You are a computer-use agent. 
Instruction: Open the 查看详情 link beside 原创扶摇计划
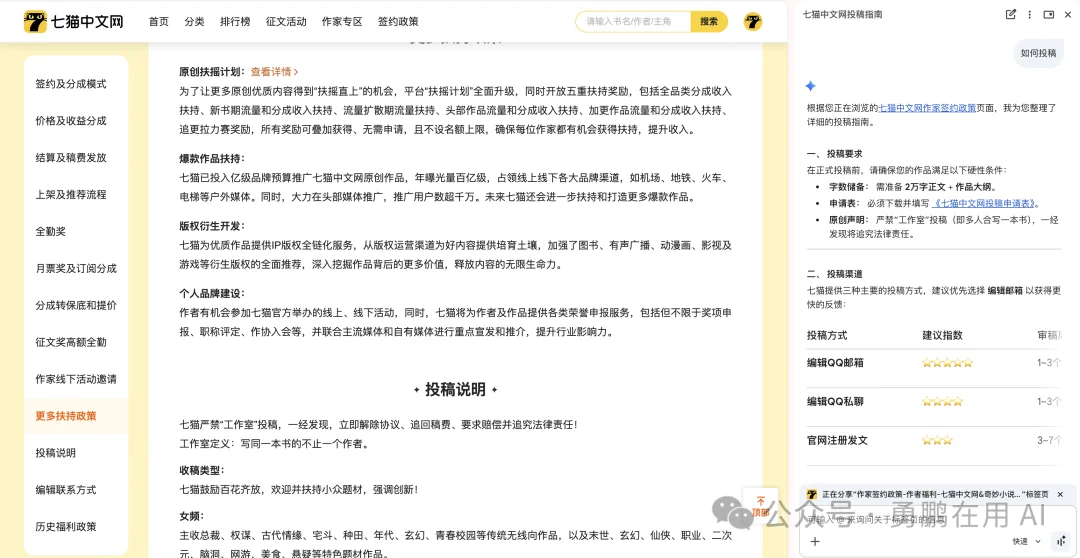(x=274, y=72)
